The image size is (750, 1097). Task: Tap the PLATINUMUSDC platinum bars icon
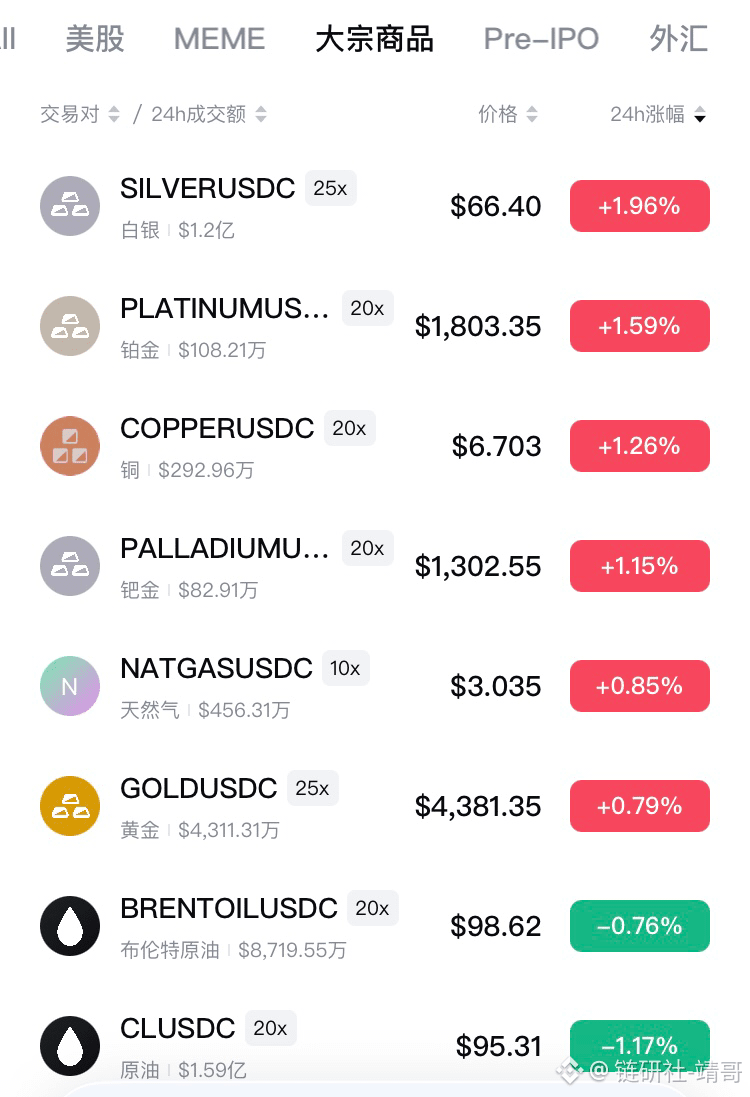pos(70,326)
